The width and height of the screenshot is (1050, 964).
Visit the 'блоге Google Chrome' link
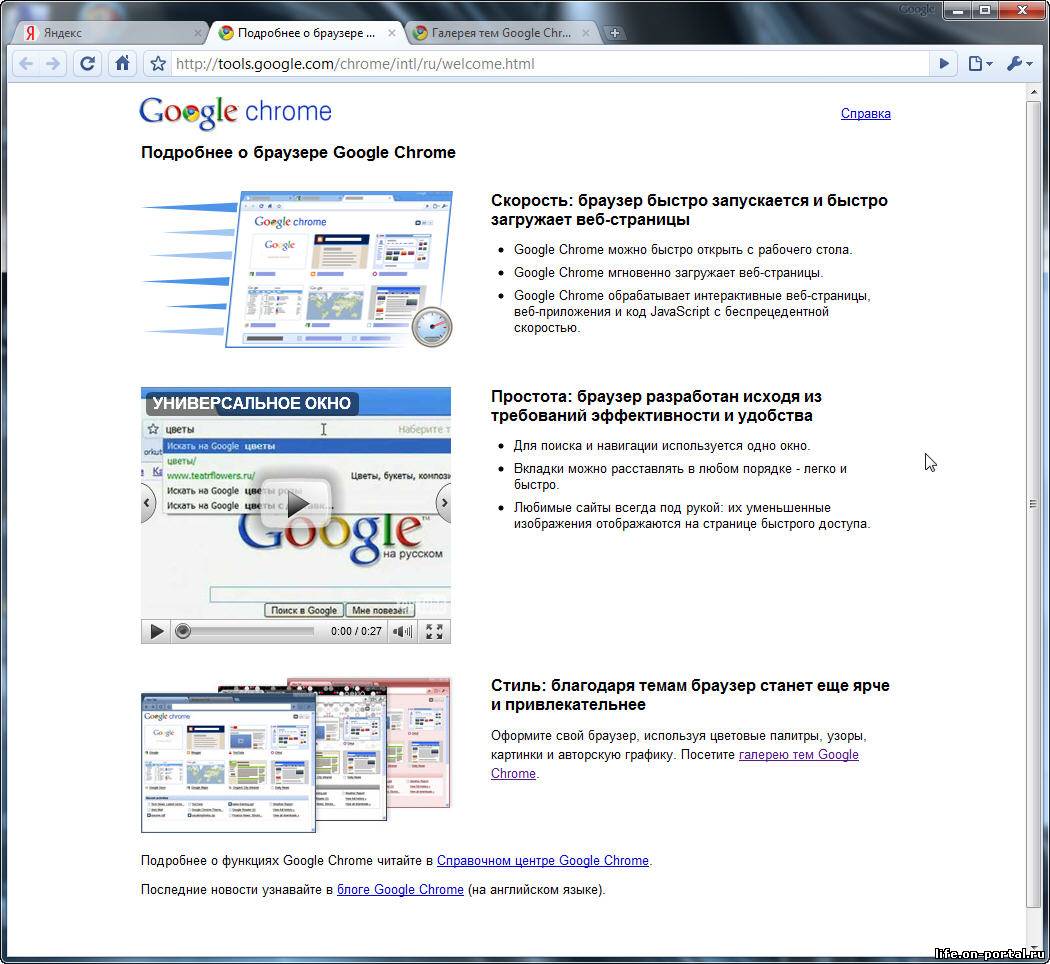pos(400,890)
